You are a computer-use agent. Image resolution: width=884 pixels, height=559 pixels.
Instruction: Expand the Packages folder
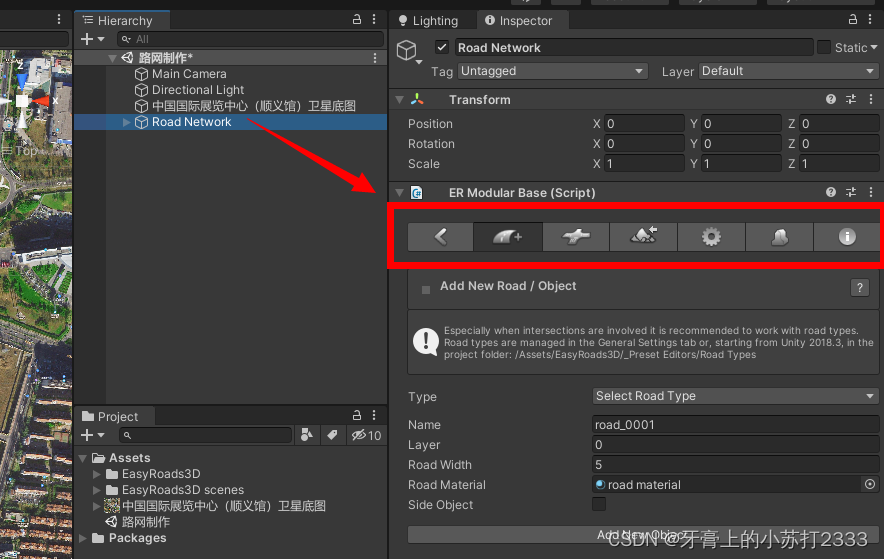pos(83,538)
